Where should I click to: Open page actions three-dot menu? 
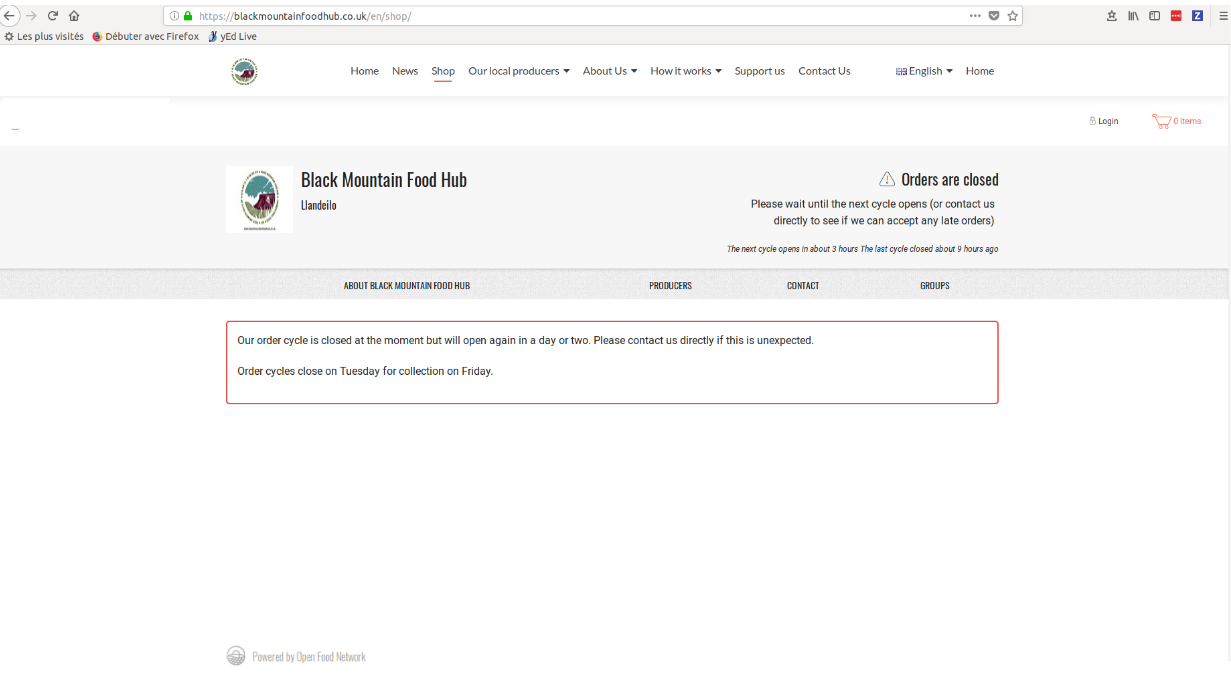coord(975,16)
